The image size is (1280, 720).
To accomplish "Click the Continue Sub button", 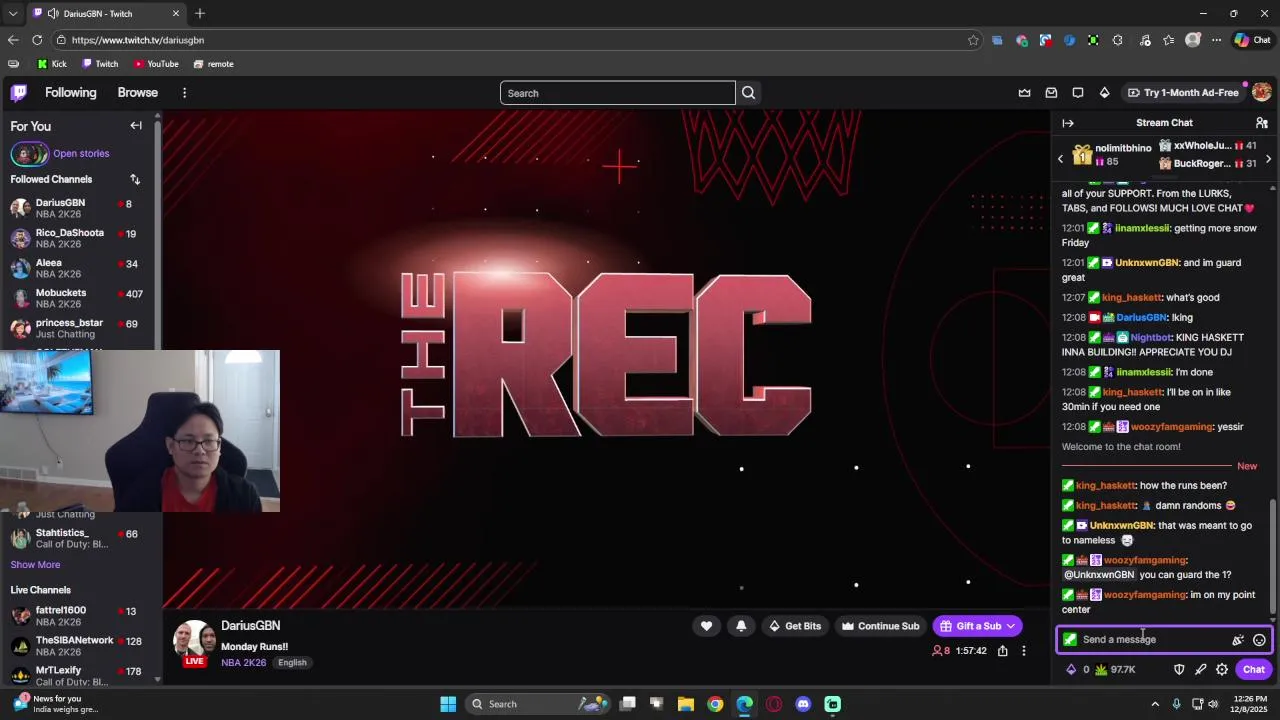I will tap(879, 626).
